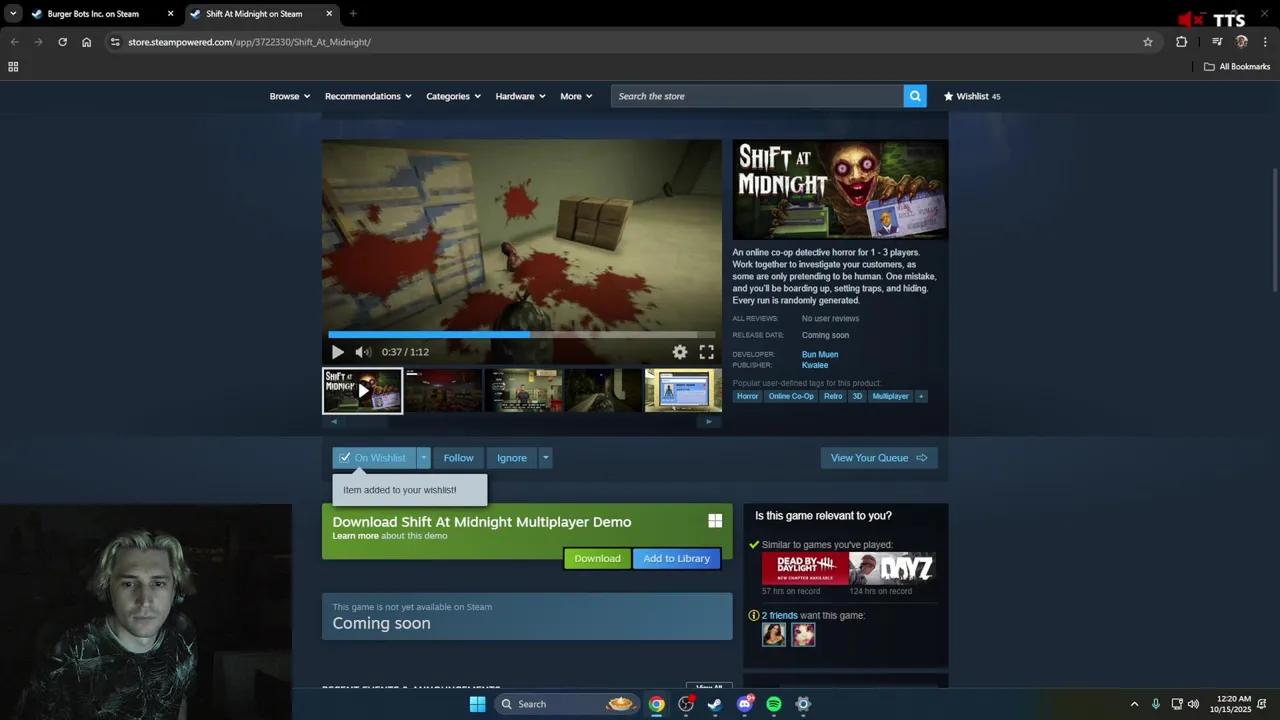This screenshot has height=720, width=1280.
Task: Select the first trailer thumbnail
Action: click(362, 391)
